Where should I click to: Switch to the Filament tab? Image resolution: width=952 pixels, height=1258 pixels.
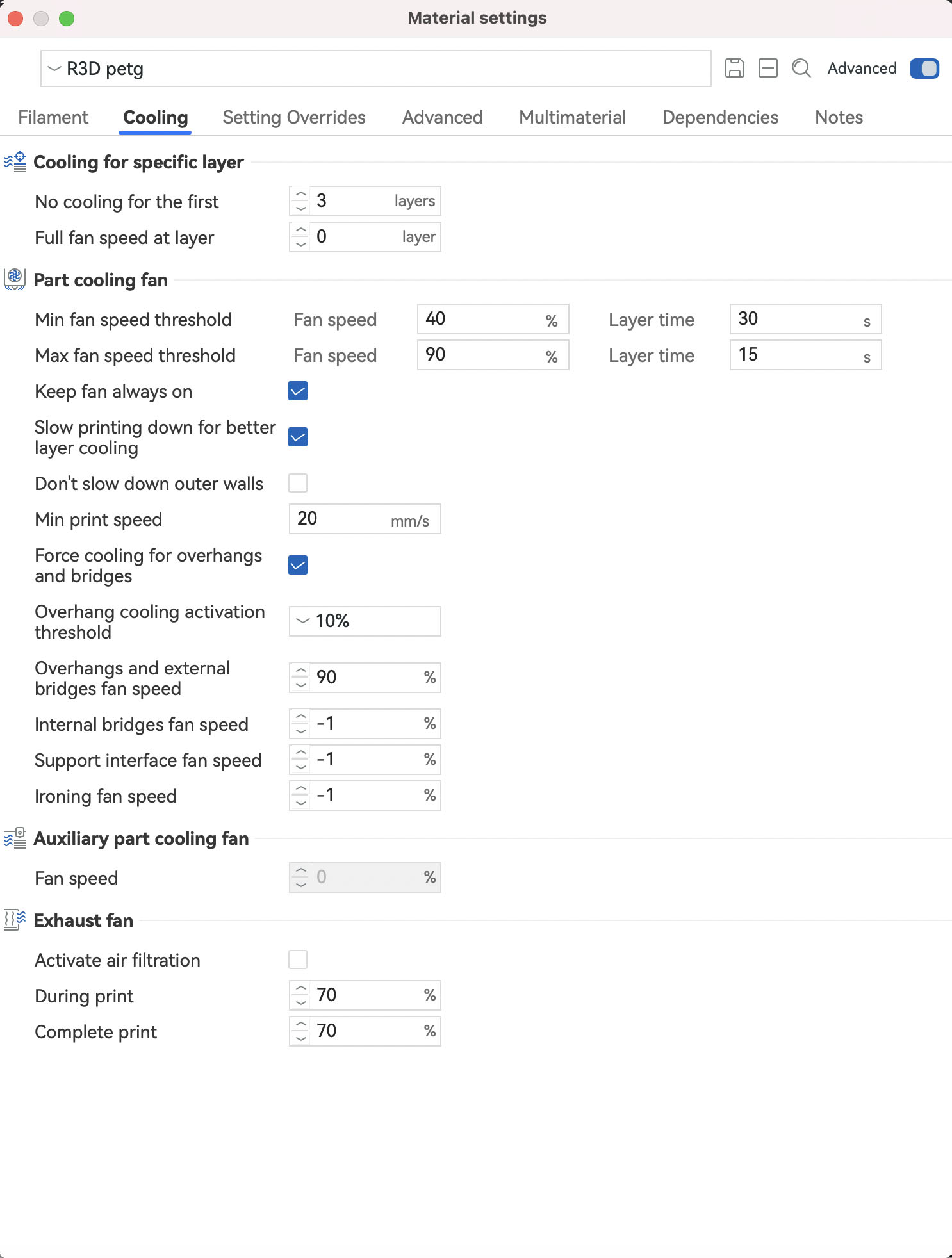coord(53,117)
